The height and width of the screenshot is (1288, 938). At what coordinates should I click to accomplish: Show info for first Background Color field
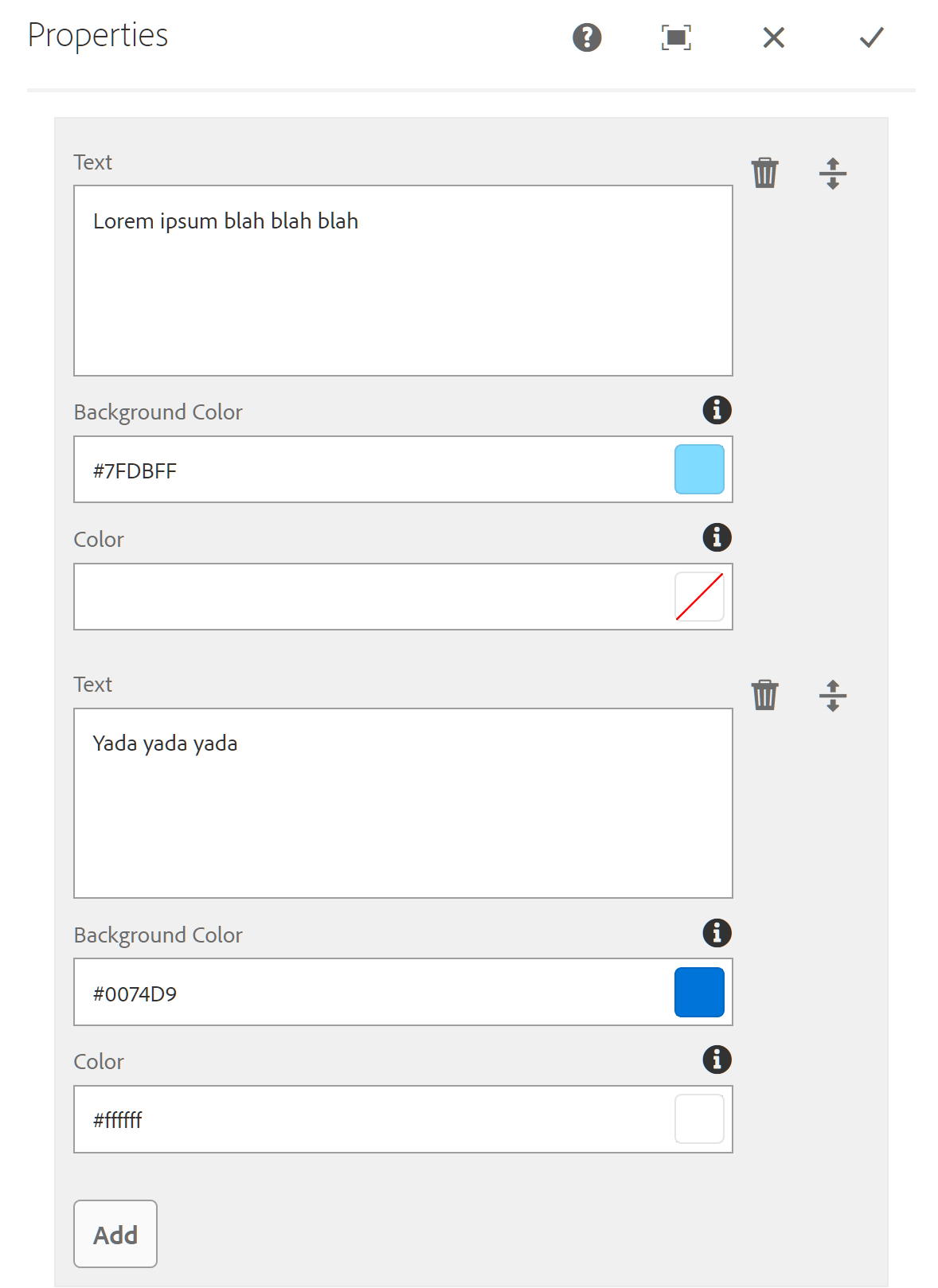(x=717, y=410)
